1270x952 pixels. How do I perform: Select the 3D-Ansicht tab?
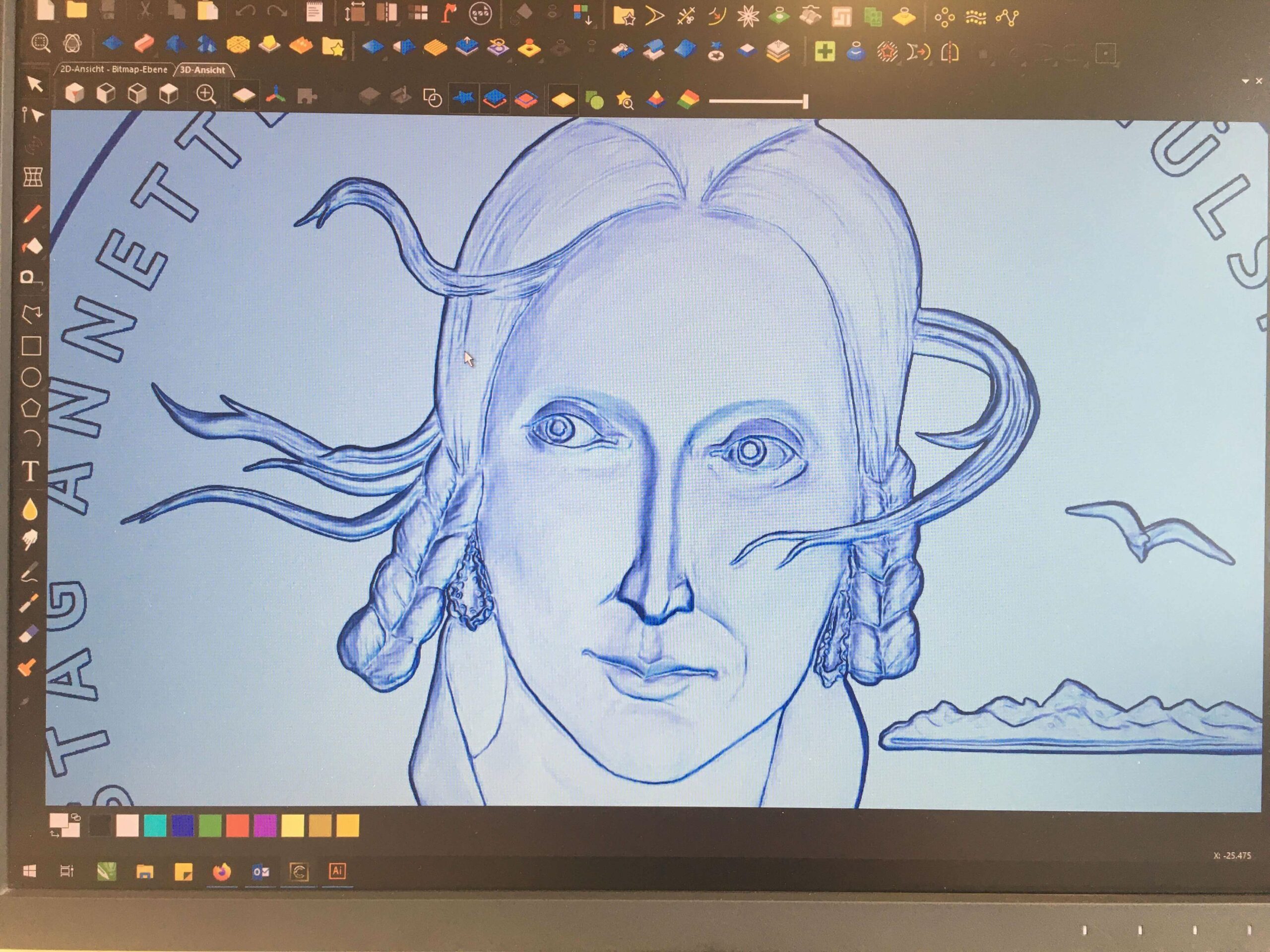click(x=203, y=70)
